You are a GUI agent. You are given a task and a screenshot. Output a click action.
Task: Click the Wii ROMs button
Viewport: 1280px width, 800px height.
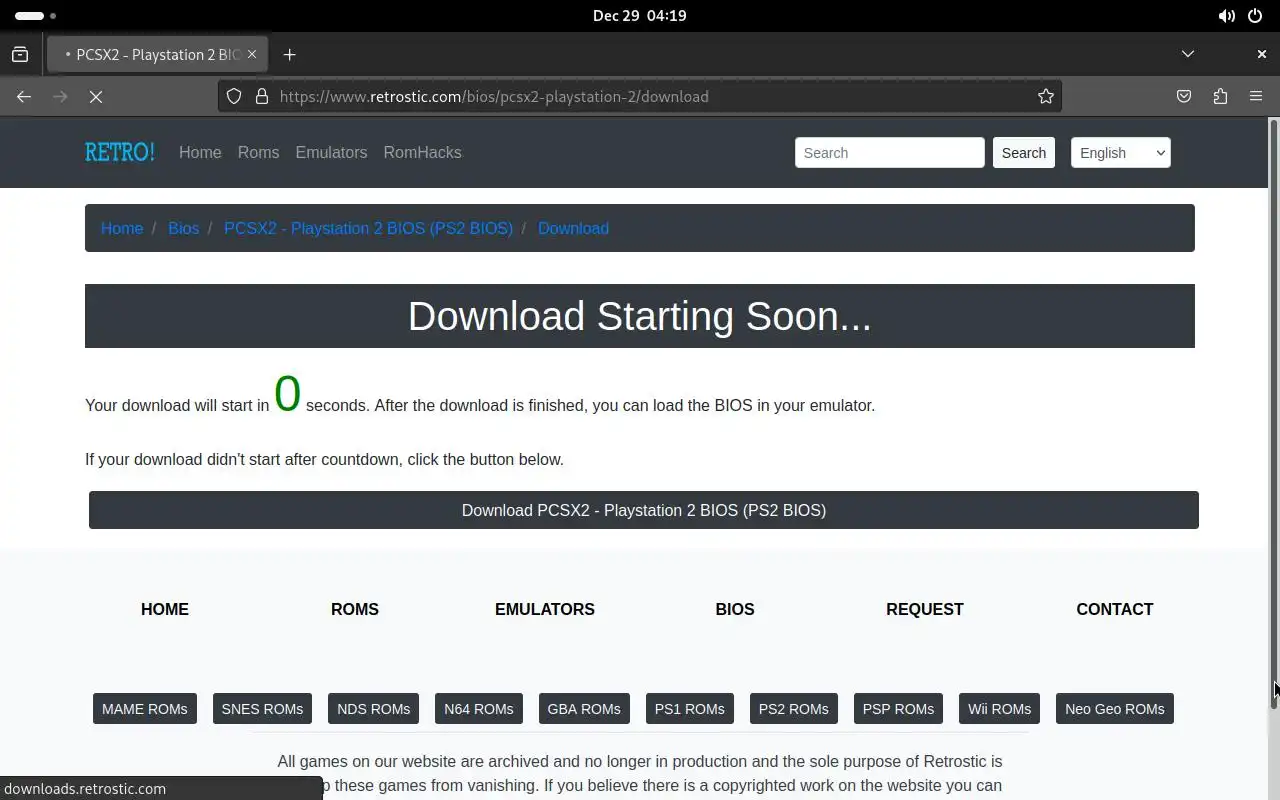999,709
